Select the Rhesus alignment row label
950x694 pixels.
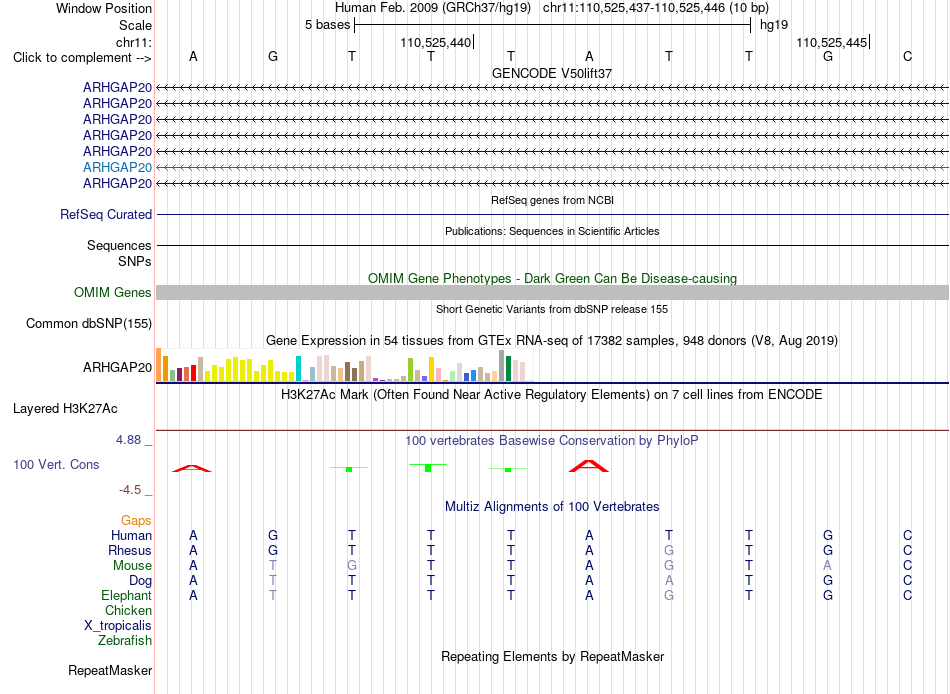click(130, 550)
